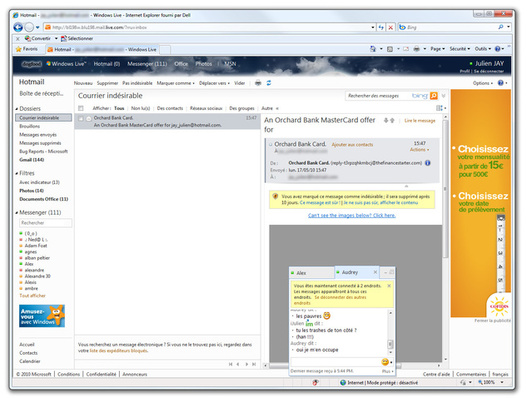The width and height of the screenshot is (527, 398).
Task: Open the message Actions dropdown
Action: [419, 150]
